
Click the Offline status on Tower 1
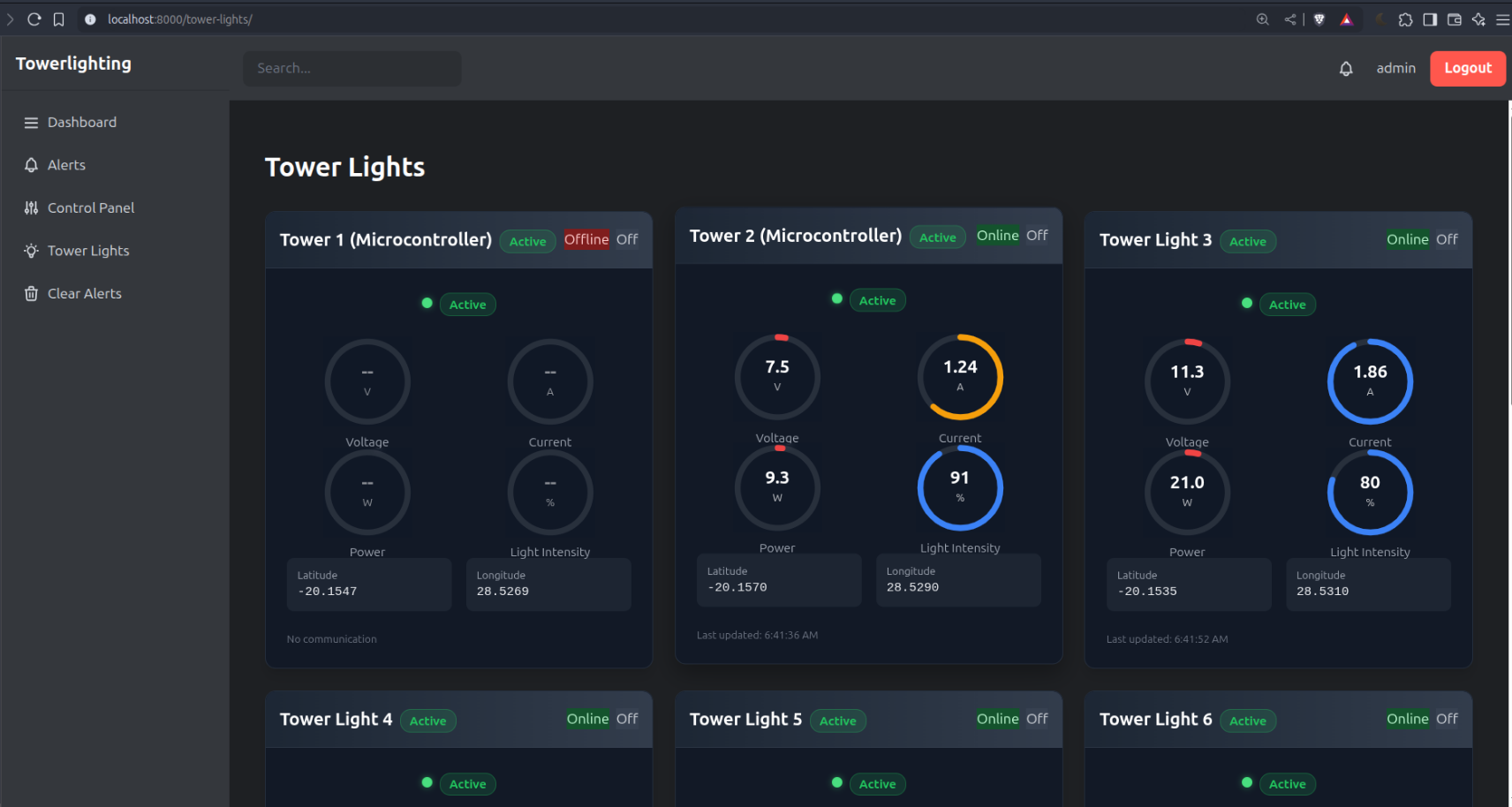[x=586, y=239]
